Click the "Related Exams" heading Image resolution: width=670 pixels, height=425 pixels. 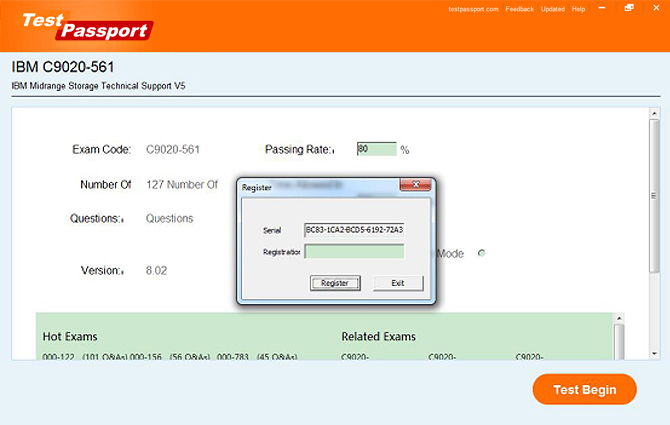(379, 337)
